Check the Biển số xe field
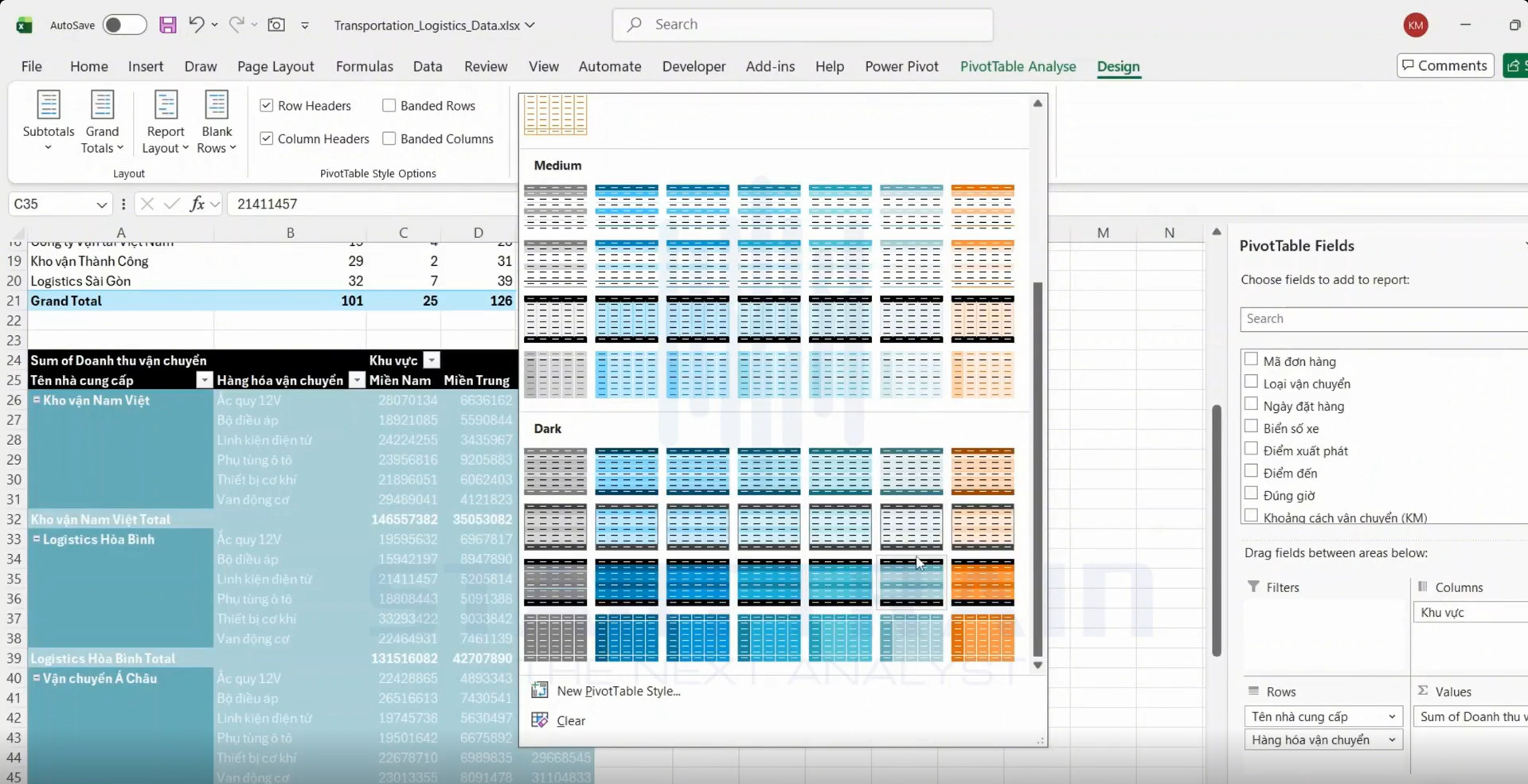 (1251, 427)
